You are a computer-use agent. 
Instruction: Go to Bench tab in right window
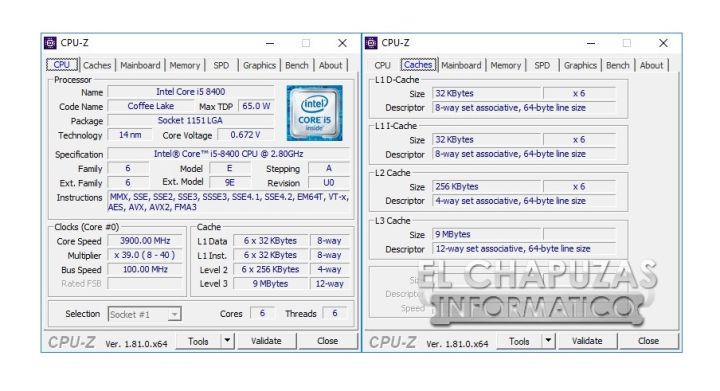pyautogui.click(x=618, y=65)
